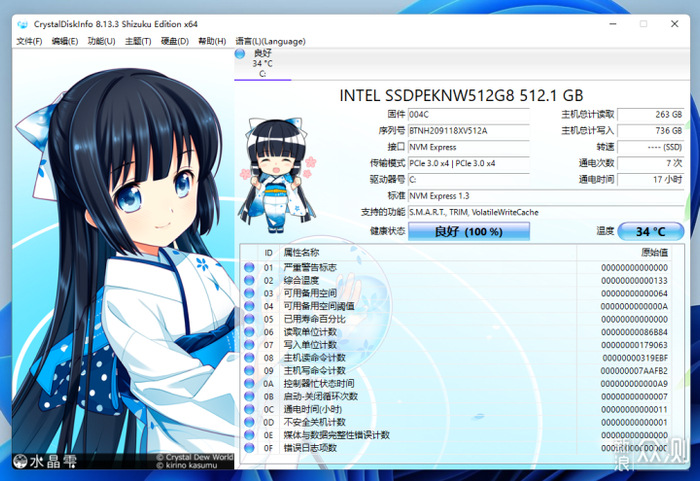
Task: Select the 启动-关闭循环次数 raw value 0000000000007
Action: click(634, 397)
